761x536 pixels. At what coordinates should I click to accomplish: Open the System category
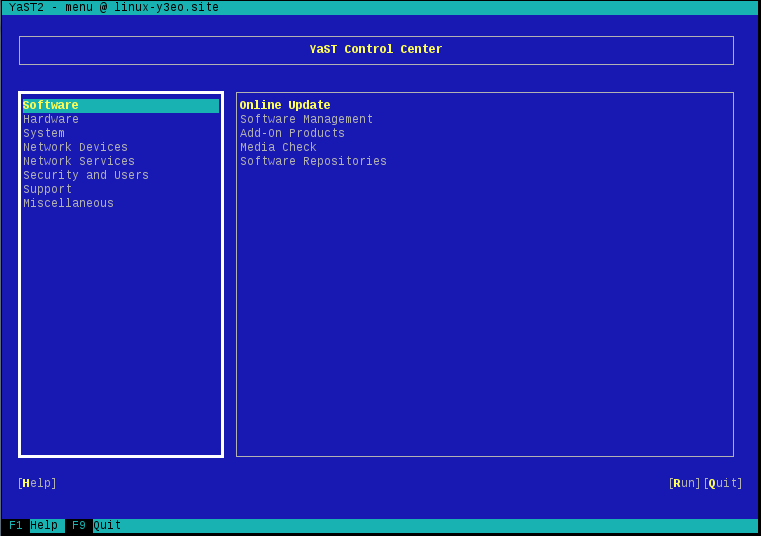click(44, 134)
